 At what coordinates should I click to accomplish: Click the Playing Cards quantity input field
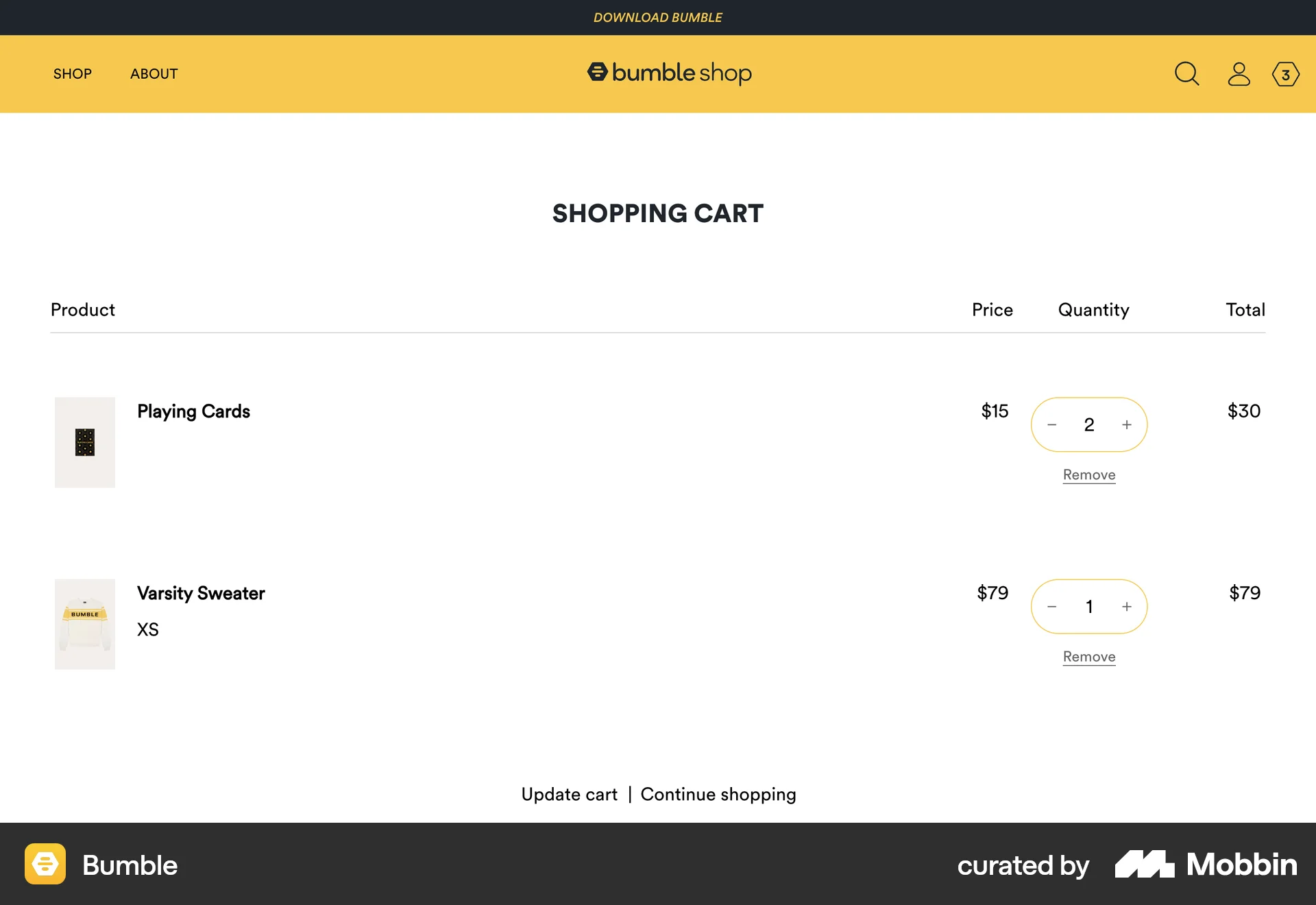pyautogui.click(x=1088, y=424)
